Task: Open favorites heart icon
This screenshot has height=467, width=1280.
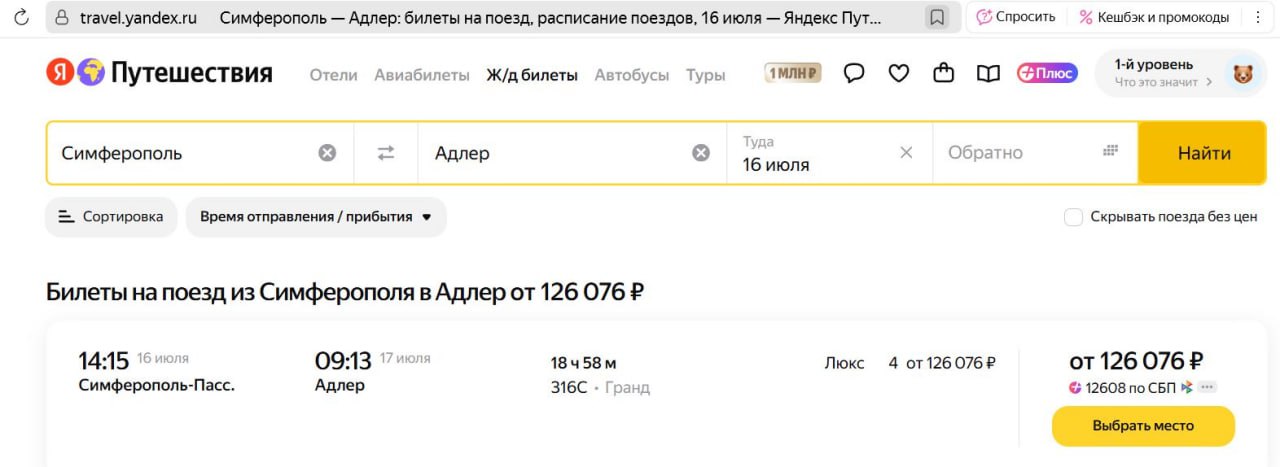Action: (x=899, y=73)
